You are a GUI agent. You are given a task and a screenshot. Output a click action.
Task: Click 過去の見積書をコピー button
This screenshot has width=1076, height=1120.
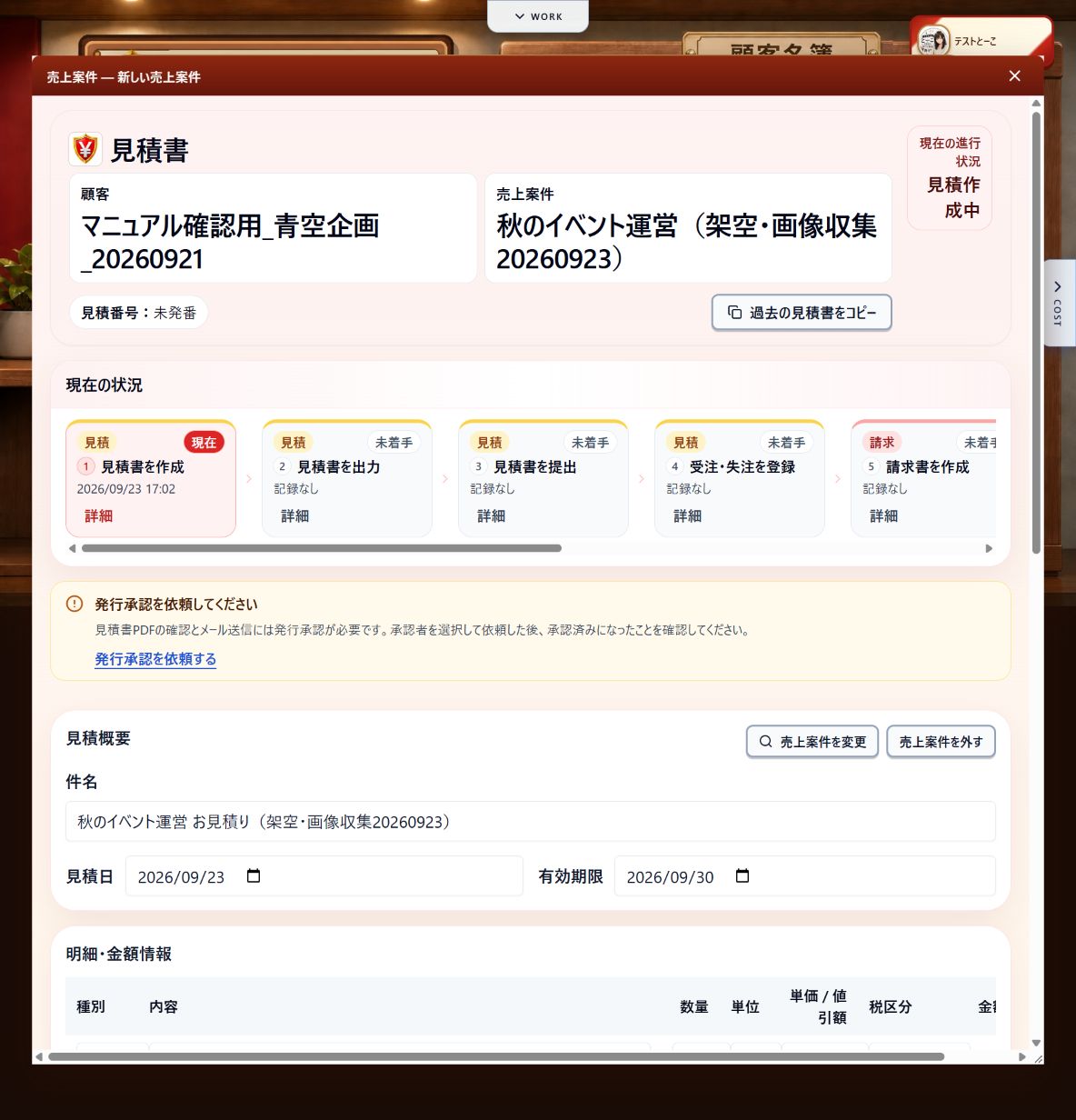coord(802,313)
